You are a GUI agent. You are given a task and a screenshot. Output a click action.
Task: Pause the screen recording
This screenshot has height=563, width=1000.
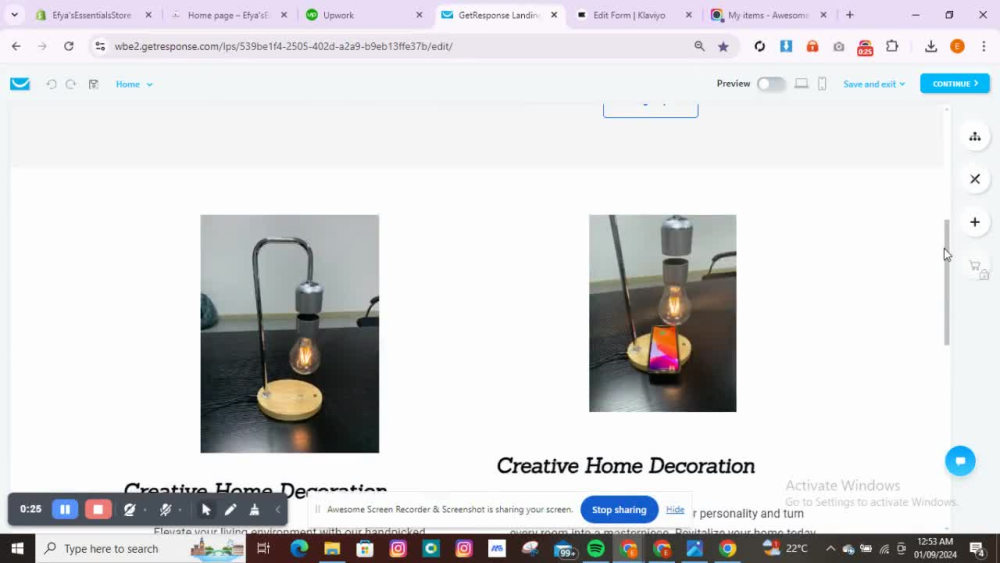[x=65, y=509]
